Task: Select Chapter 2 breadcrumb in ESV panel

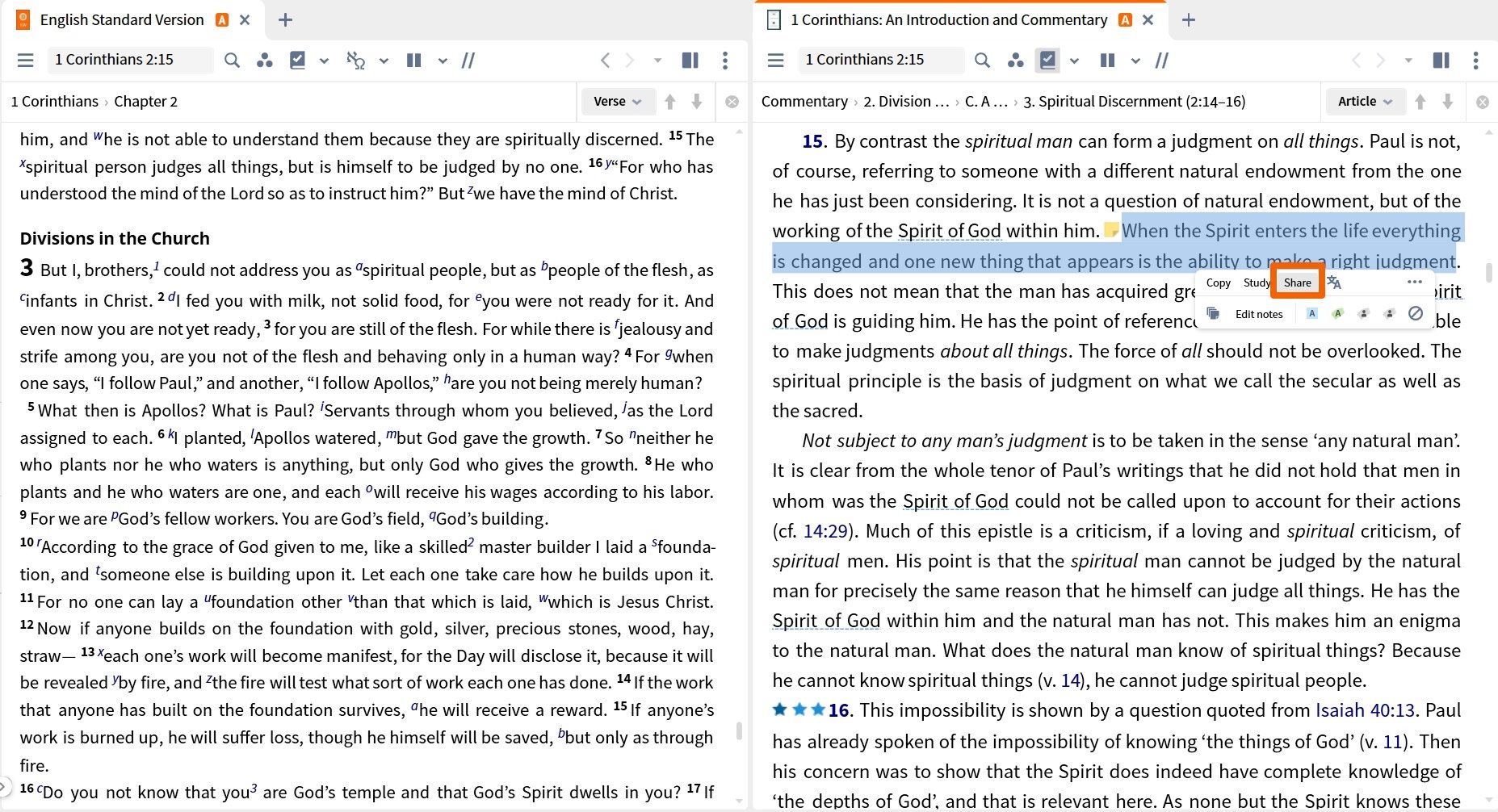Action: (x=145, y=102)
